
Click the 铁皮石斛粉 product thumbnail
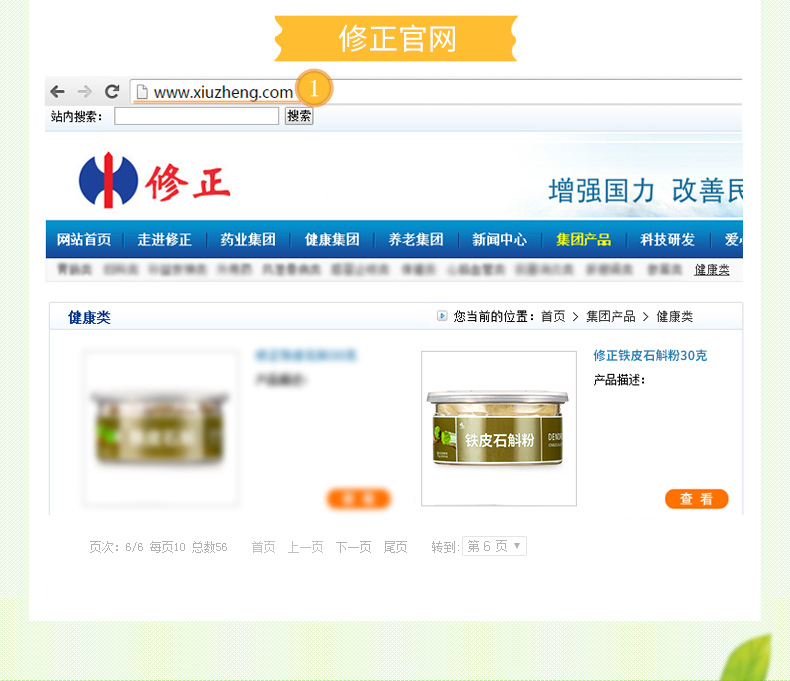(x=498, y=428)
